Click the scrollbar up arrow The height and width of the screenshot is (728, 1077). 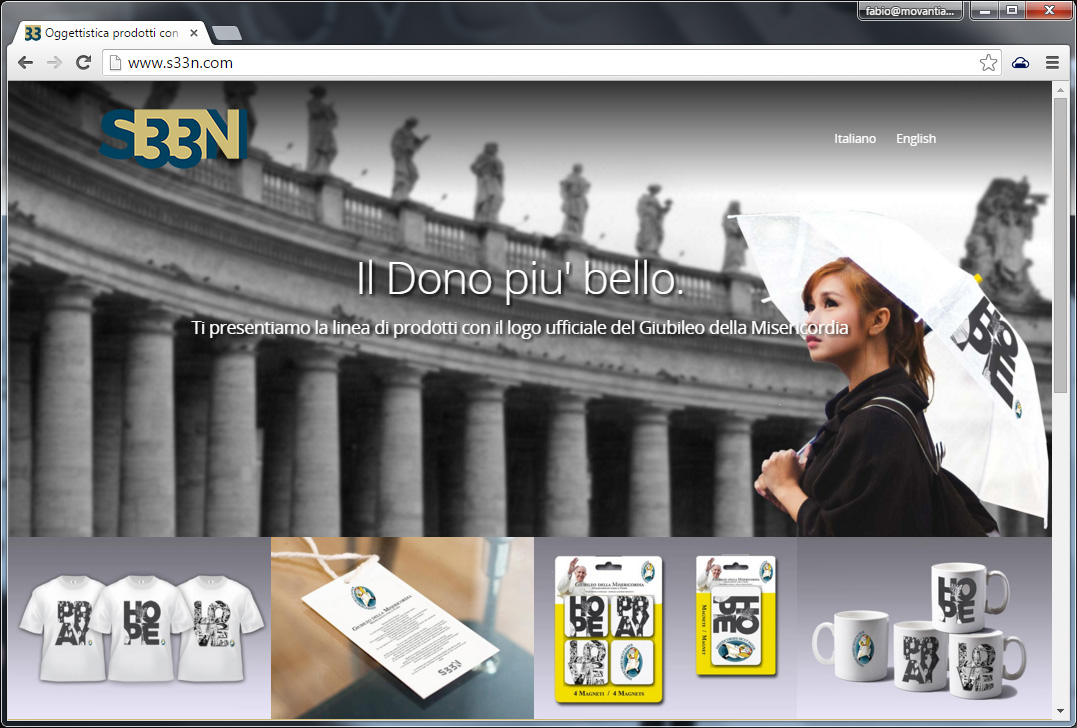tap(1060, 89)
